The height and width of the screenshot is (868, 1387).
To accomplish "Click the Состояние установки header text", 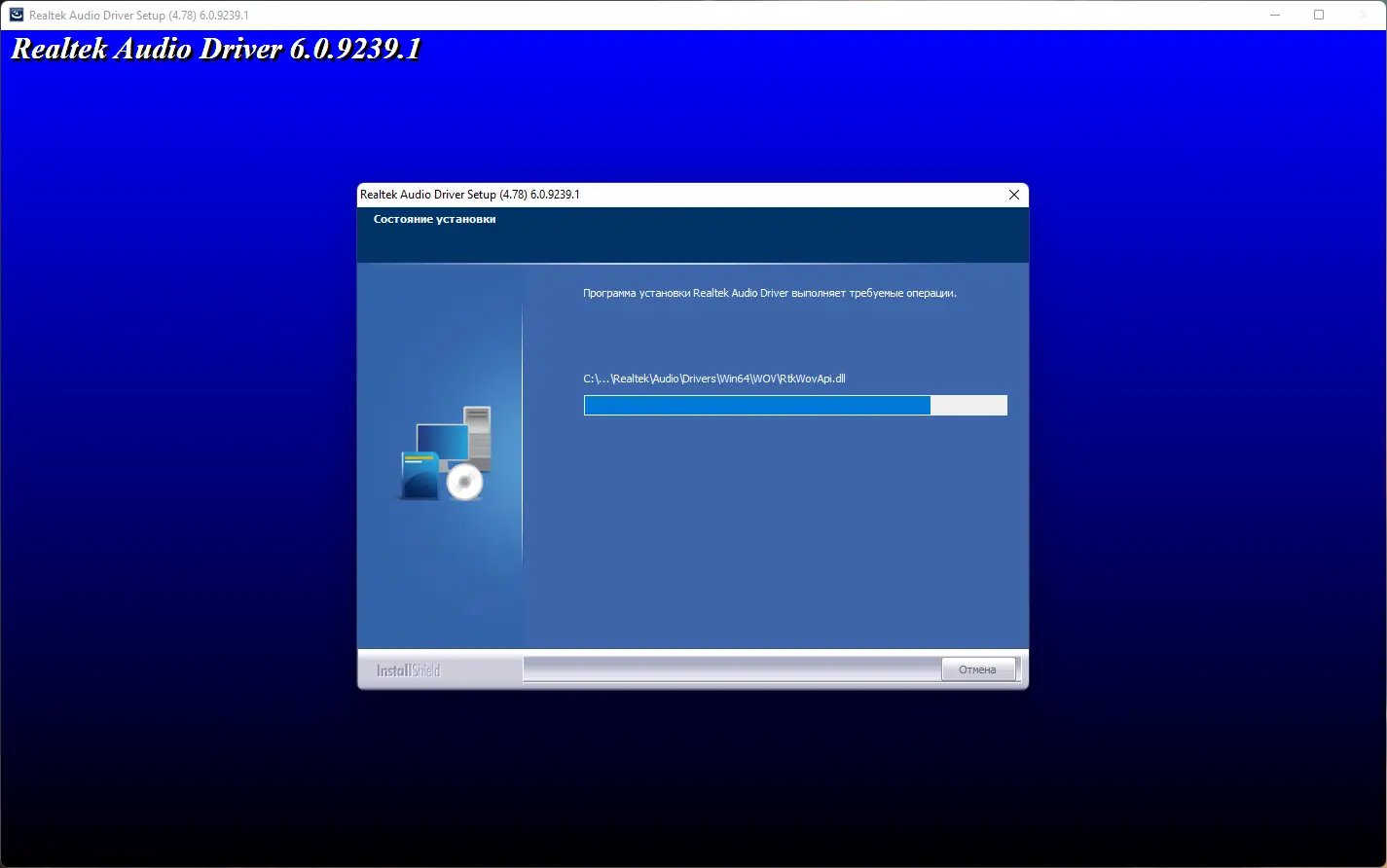I will pos(434,220).
